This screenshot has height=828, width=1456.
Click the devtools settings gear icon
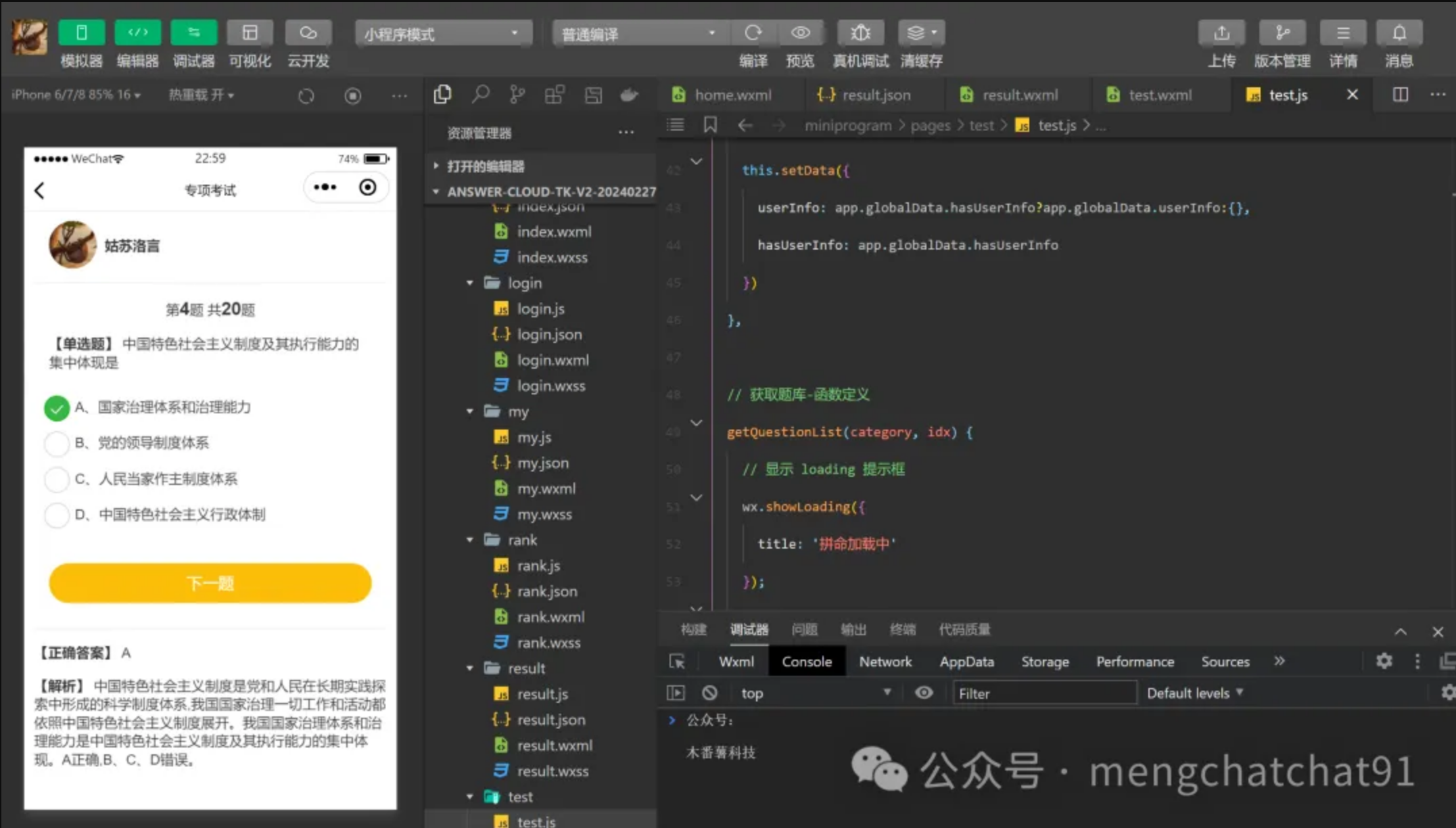click(1384, 661)
